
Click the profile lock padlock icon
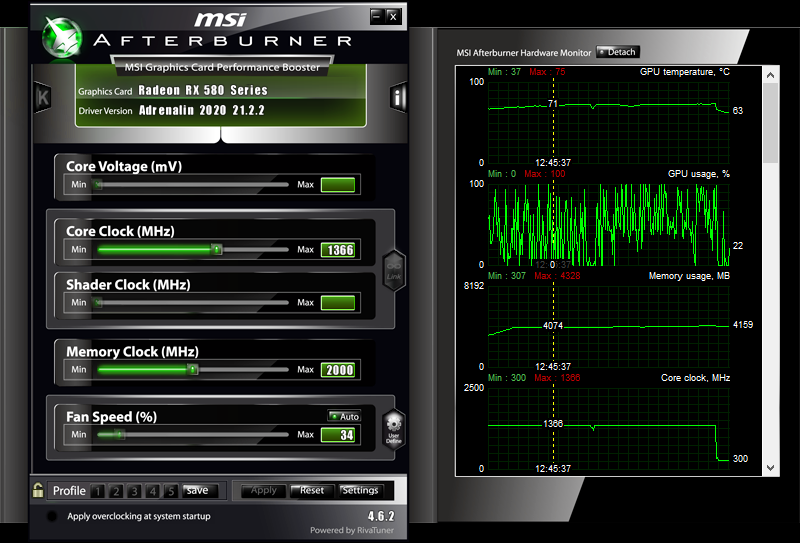(x=38, y=490)
